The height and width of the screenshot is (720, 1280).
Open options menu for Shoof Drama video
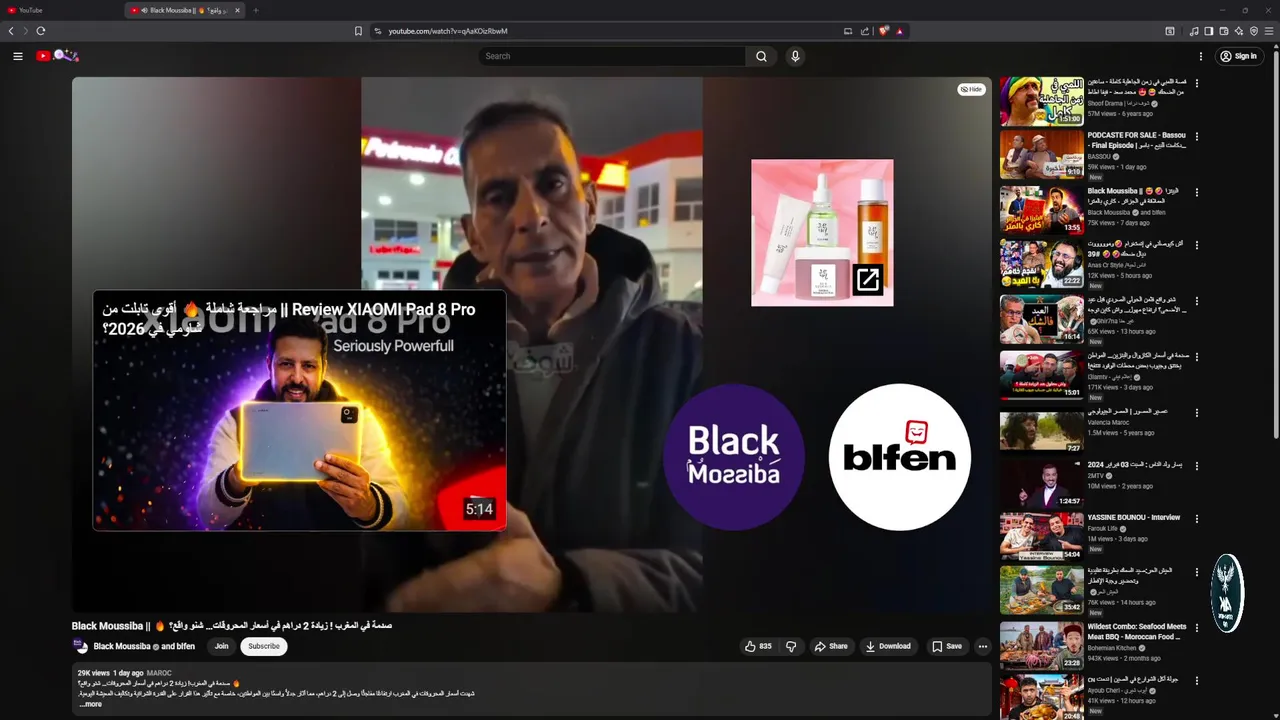[x=1196, y=83]
